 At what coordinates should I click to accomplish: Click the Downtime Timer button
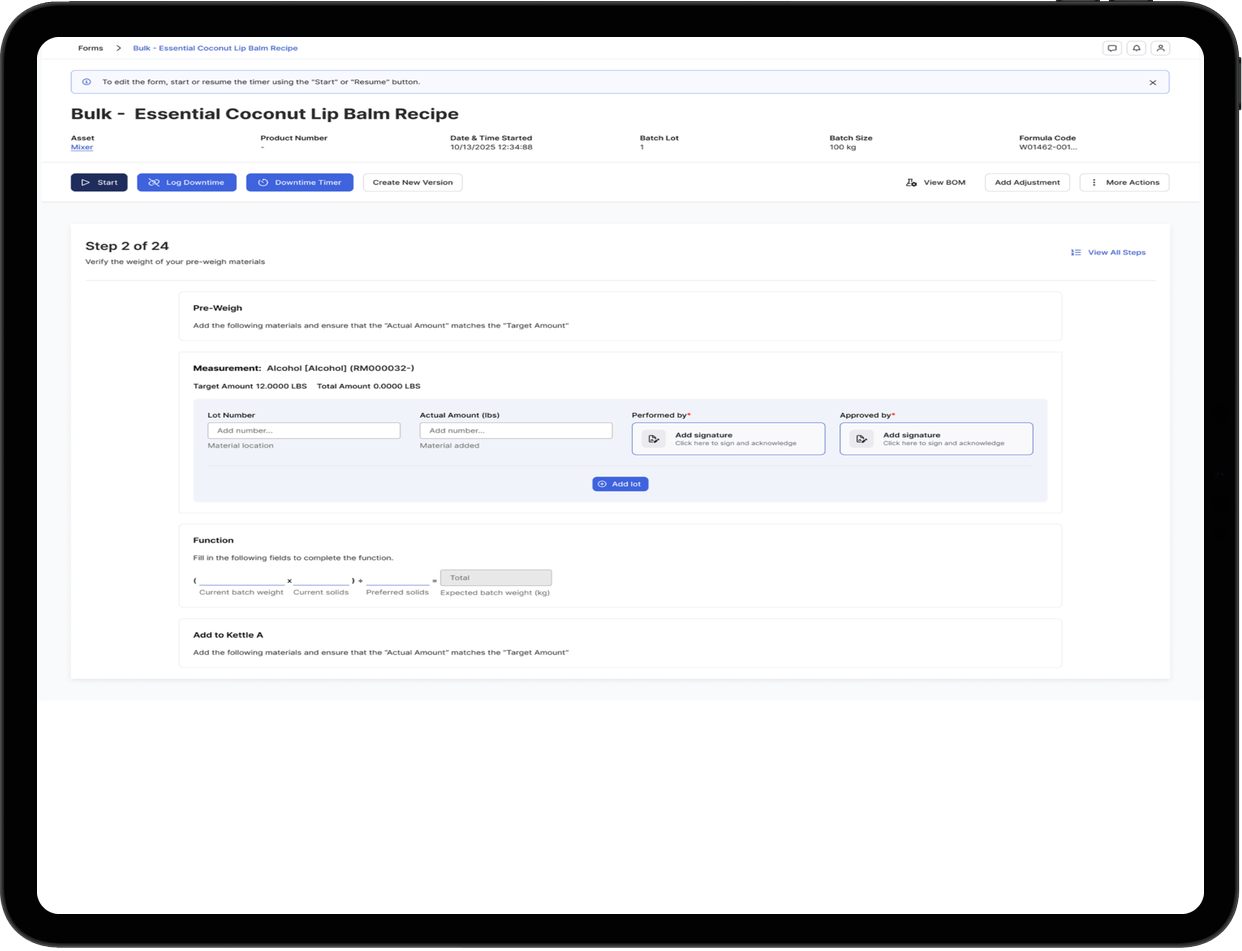tap(299, 182)
